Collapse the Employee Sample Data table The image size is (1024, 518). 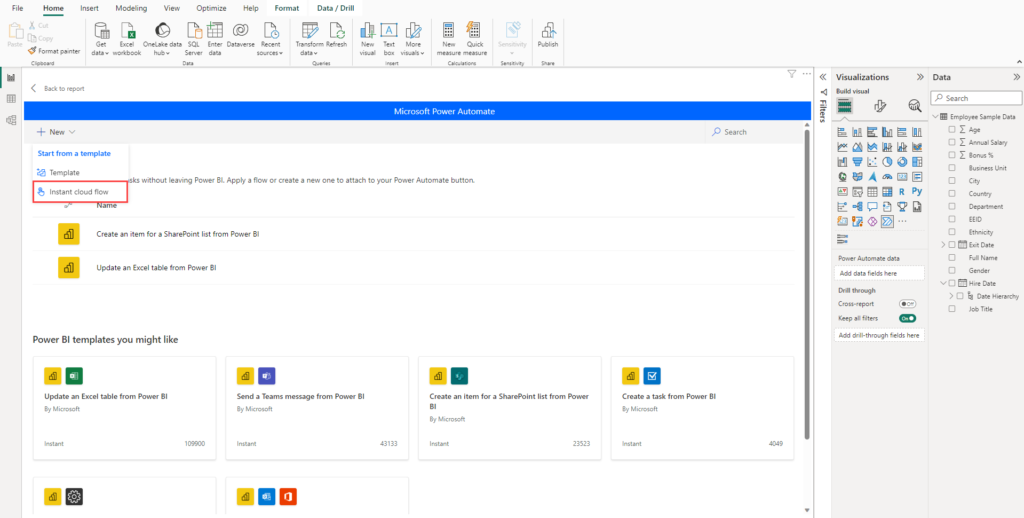point(936,117)
